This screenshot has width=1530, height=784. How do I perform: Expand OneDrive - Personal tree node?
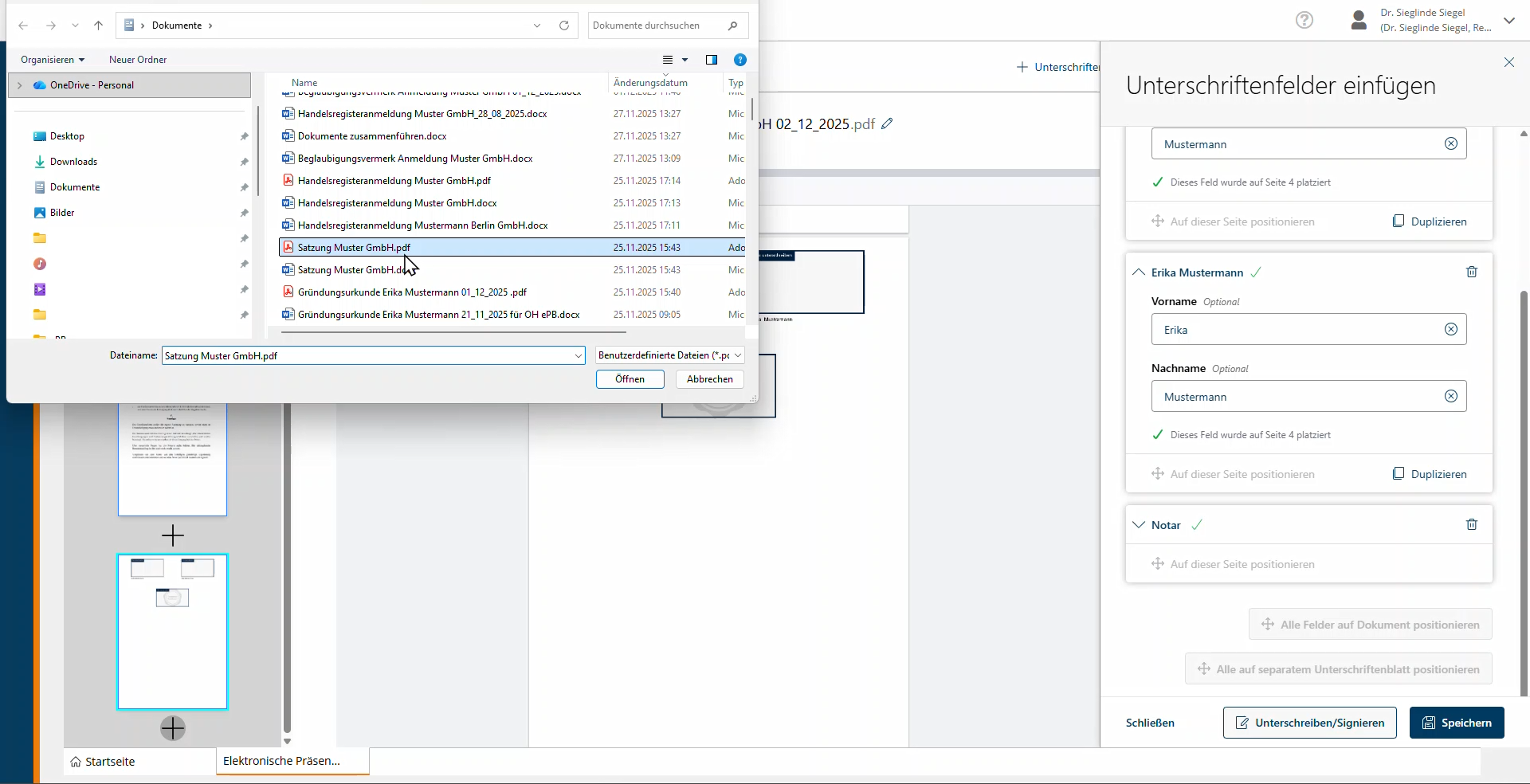(x=20, y=85)
